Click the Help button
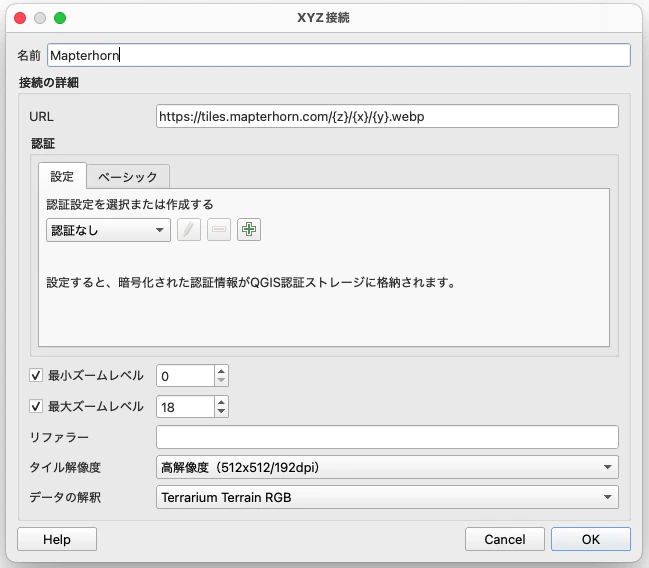 [x=57, y=539]
